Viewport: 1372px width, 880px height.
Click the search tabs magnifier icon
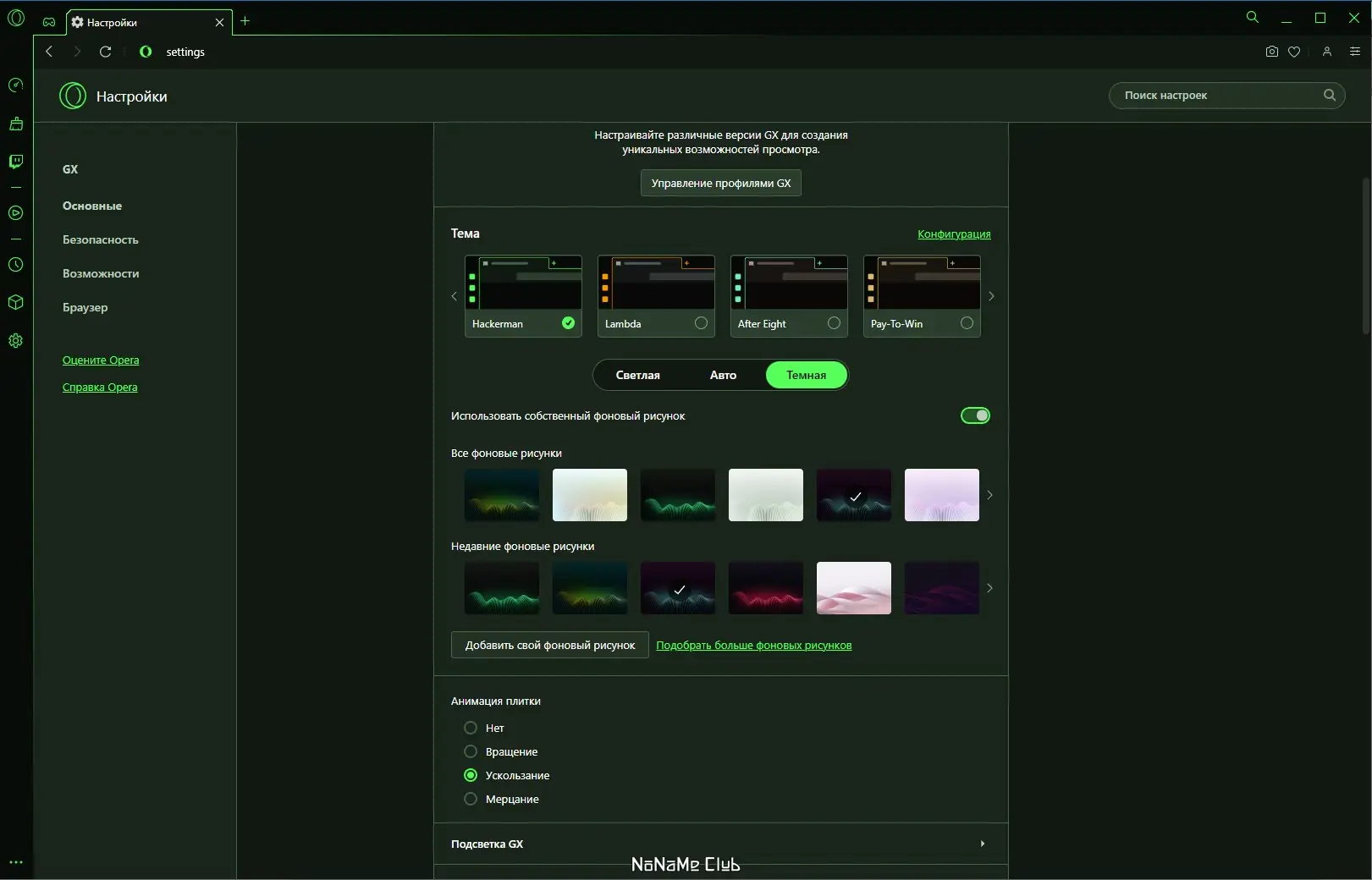coord(1253,17)
